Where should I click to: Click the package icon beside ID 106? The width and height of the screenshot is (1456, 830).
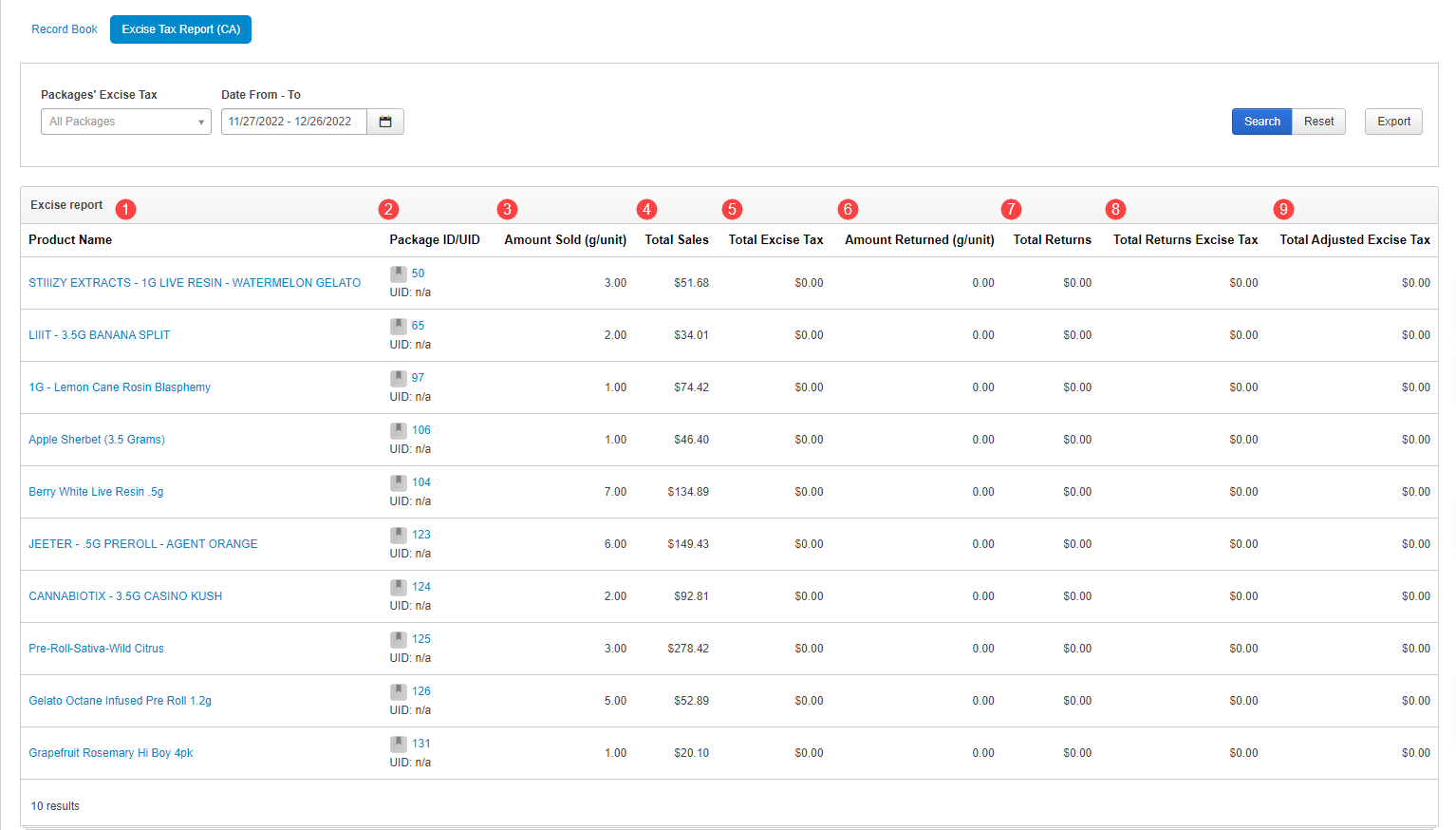tap(399, 430)
